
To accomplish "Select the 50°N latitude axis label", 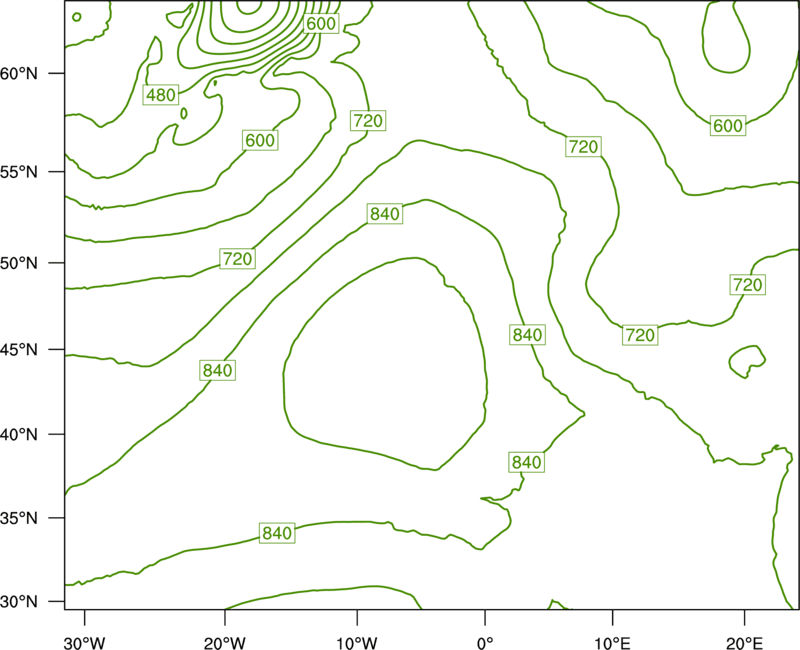I will 19,263.
